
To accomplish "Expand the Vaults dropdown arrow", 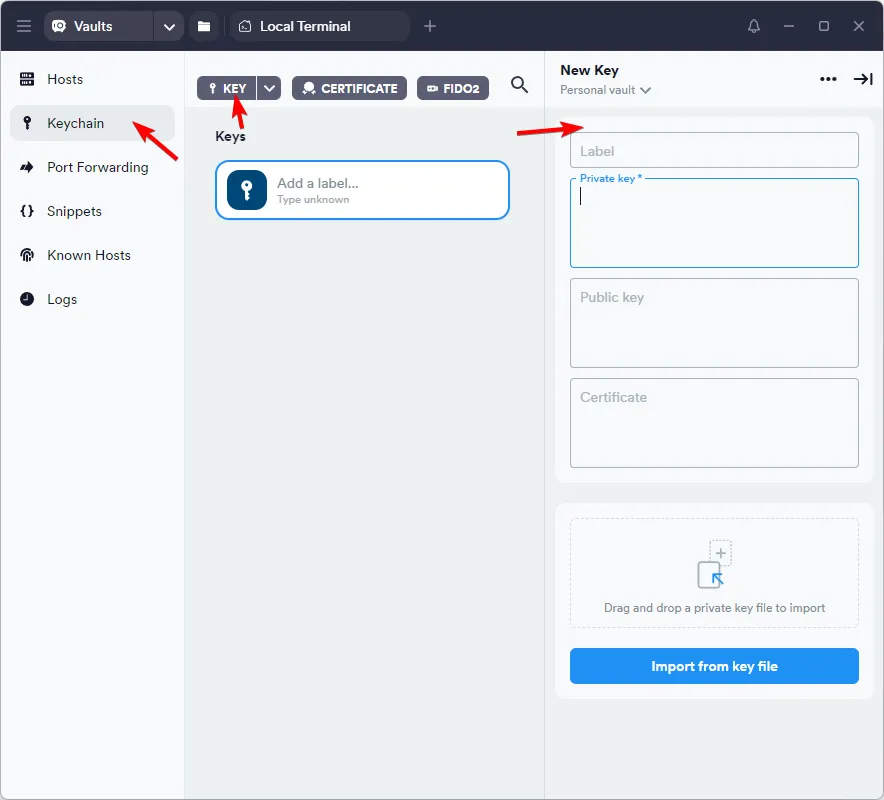I will [x=169, y=26].
